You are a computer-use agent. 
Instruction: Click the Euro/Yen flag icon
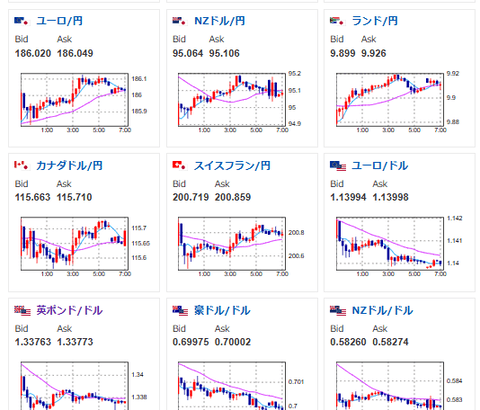pyautogui.click(x=22, y=21)
